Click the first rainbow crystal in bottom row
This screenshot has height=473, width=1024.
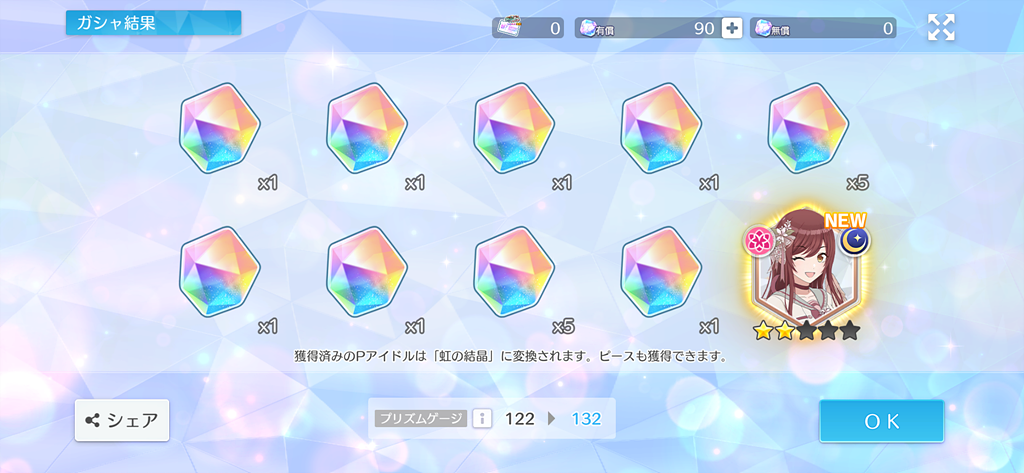click(x=220, y=272)
